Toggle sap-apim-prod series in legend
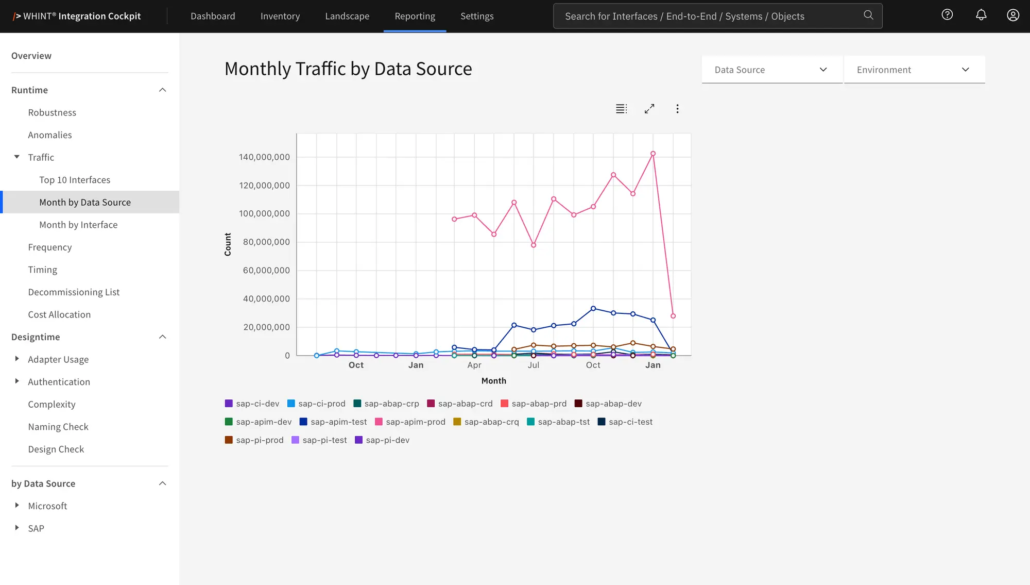This screenshot has height=585, width=1030. [409, 422]
